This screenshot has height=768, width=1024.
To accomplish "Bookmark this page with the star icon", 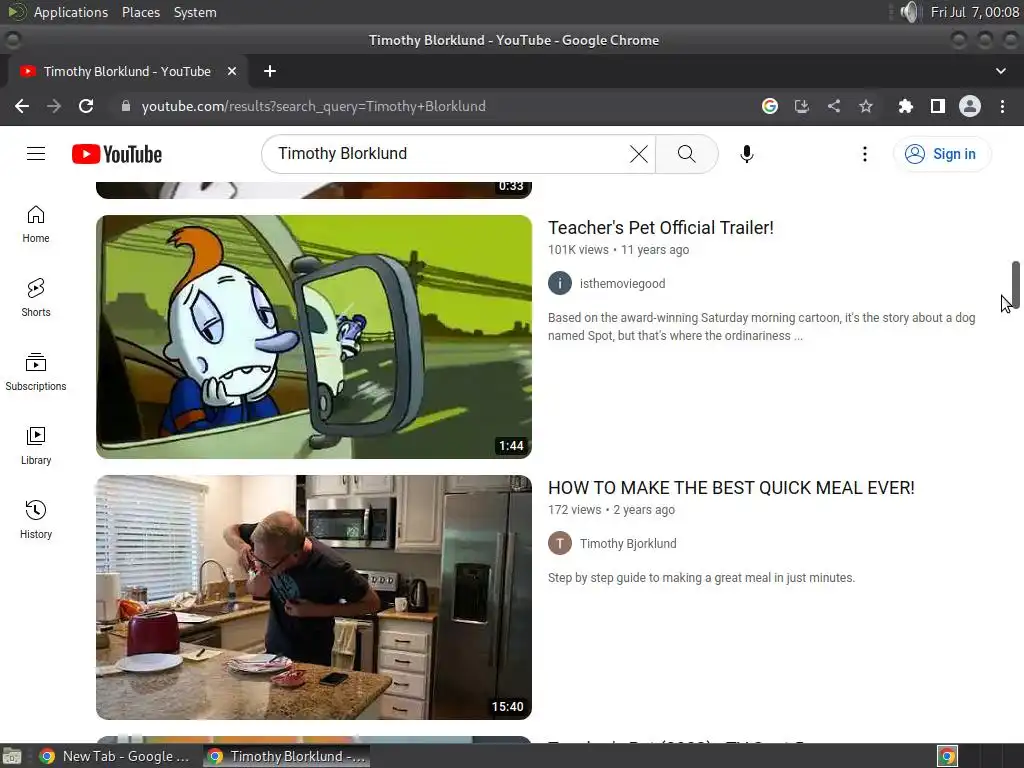I will point(866,106).
